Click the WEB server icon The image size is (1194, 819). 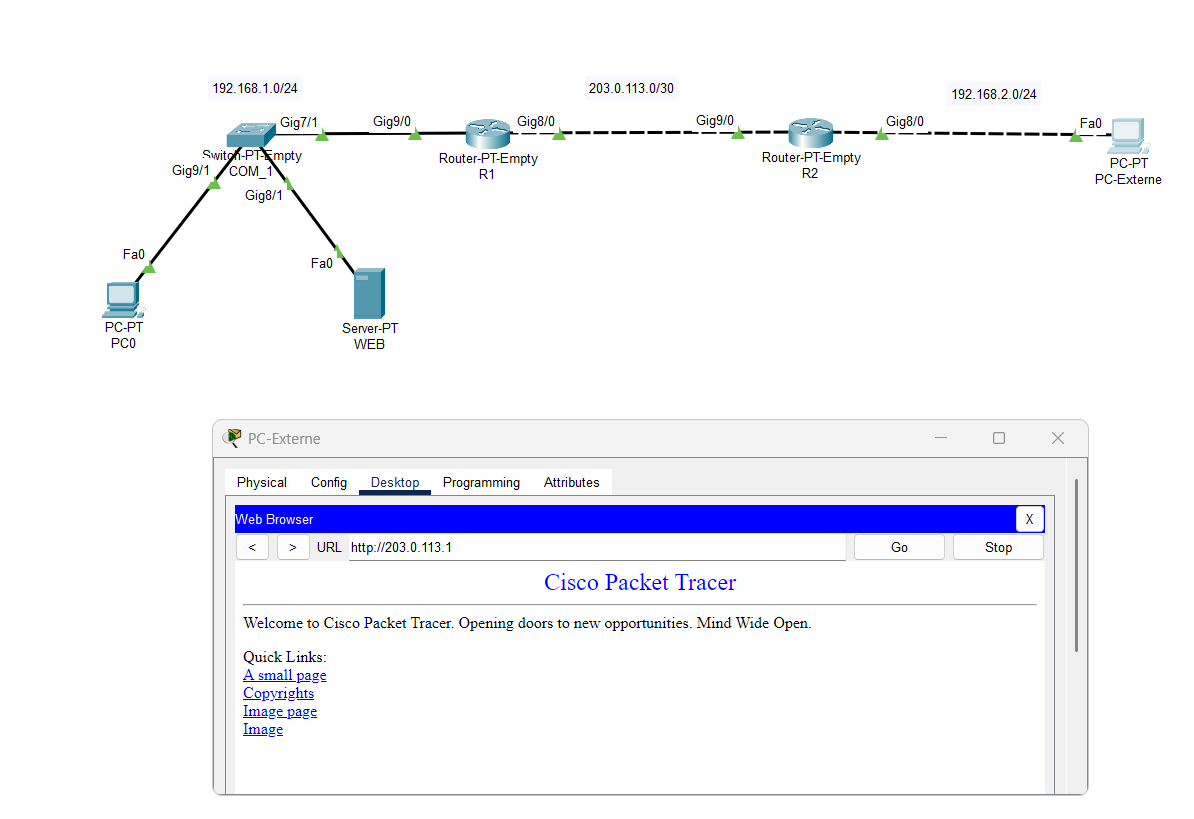(x=369, y=293)
